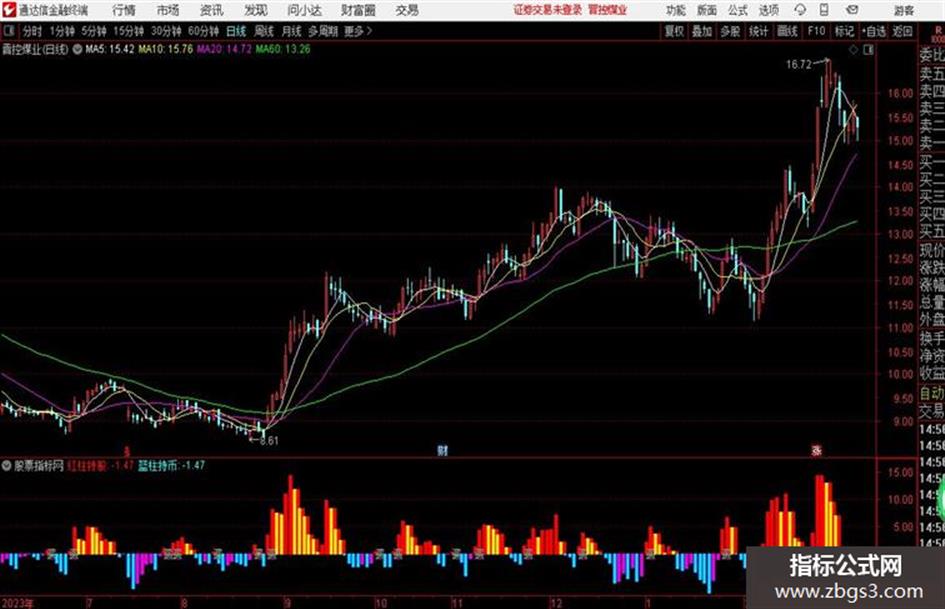This screenshot has width=945, height=609.
Task: Add stock via the 自选 button
Action: click(874, 31)
